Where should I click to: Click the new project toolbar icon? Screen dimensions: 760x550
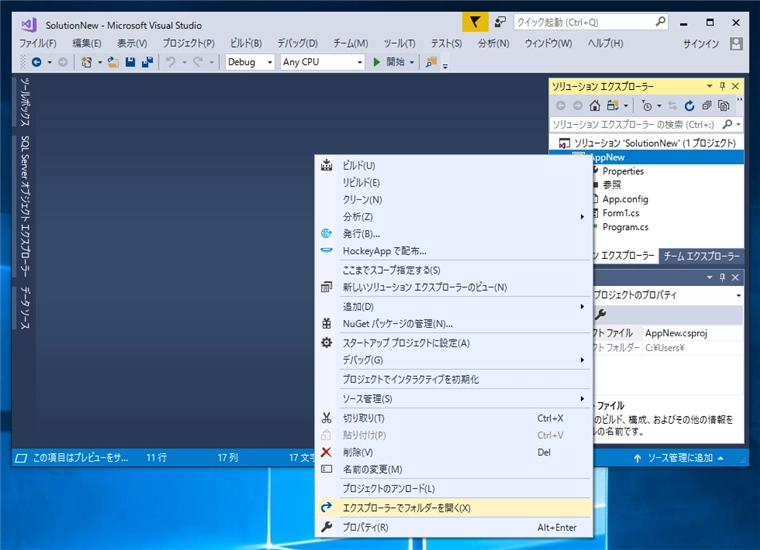(87, 62)
